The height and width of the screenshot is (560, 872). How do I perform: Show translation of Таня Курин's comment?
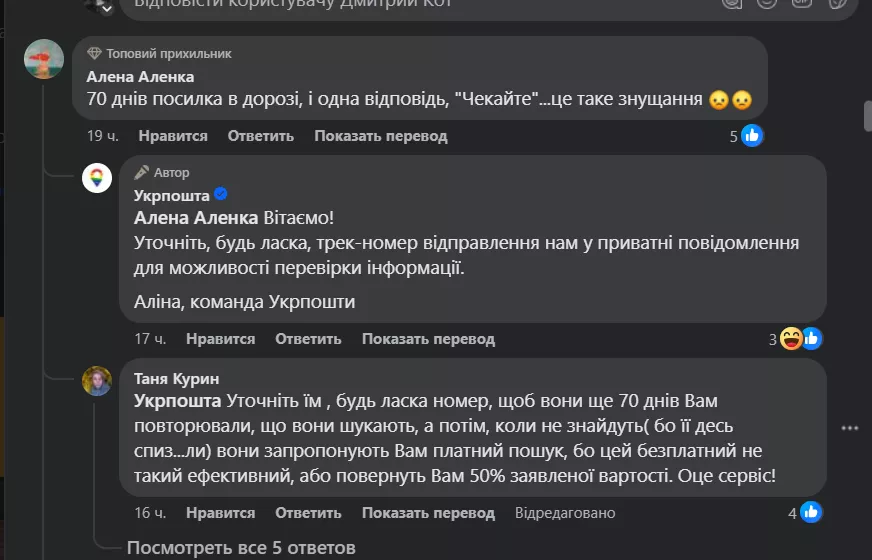tap(428, 513)
